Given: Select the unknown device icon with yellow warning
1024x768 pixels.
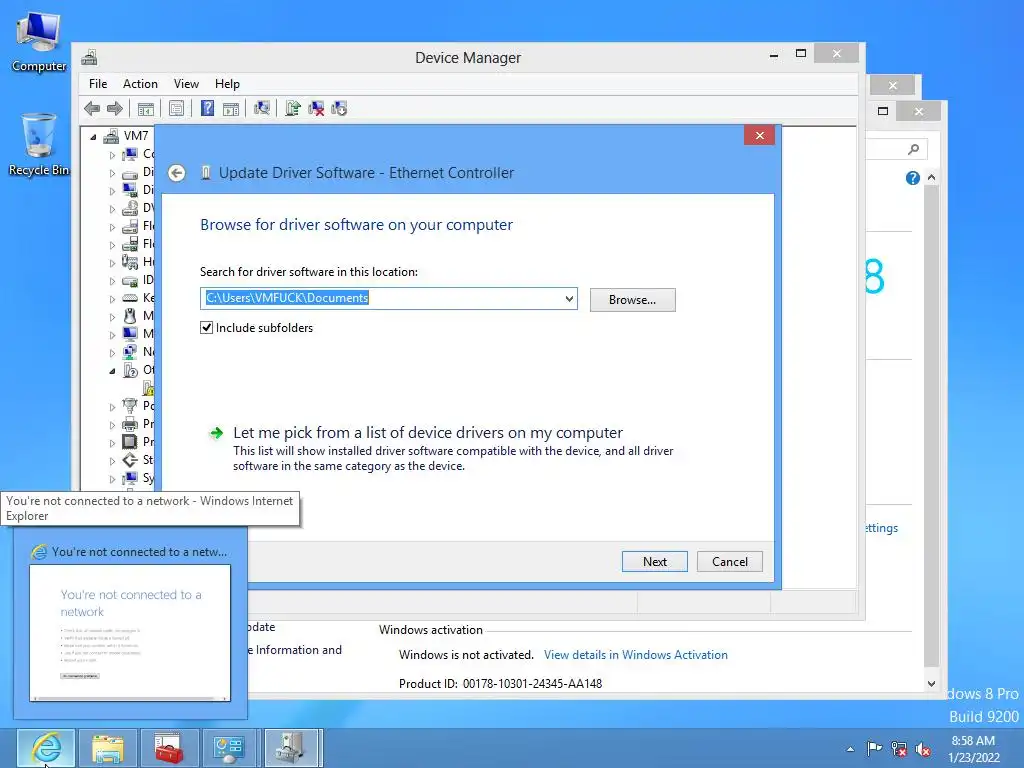Looking at the screenshot, I should [x=149, y=388].
